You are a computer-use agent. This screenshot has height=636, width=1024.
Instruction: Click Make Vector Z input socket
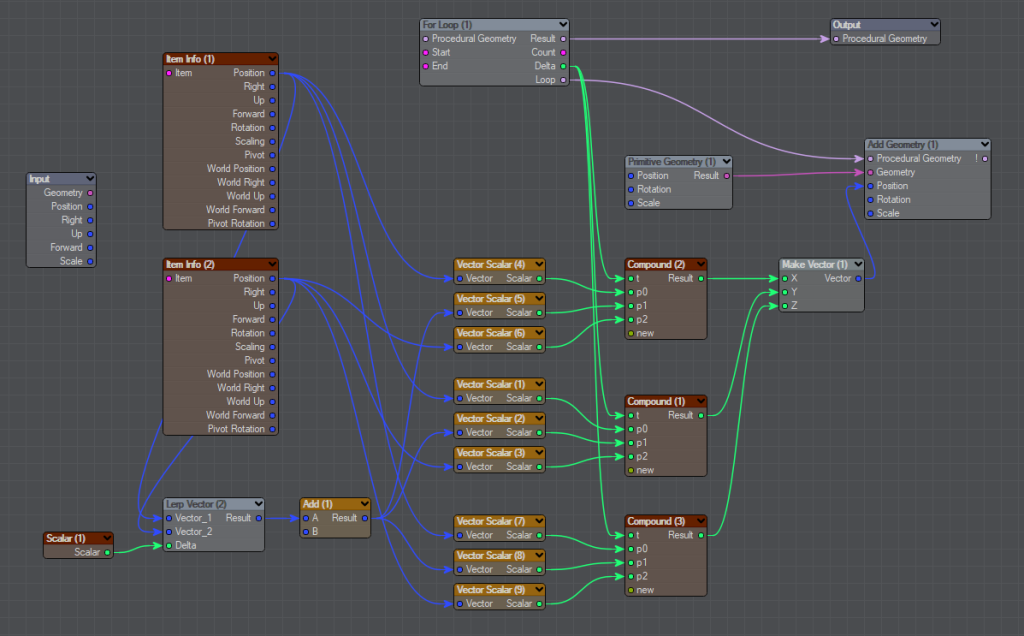pyautogui.click(x=785, y=306)
